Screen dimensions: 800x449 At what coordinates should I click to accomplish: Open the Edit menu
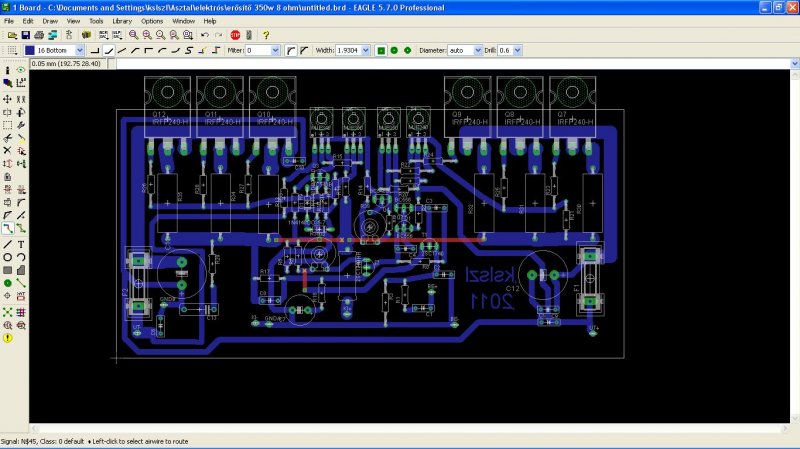(x=28, y=21)
